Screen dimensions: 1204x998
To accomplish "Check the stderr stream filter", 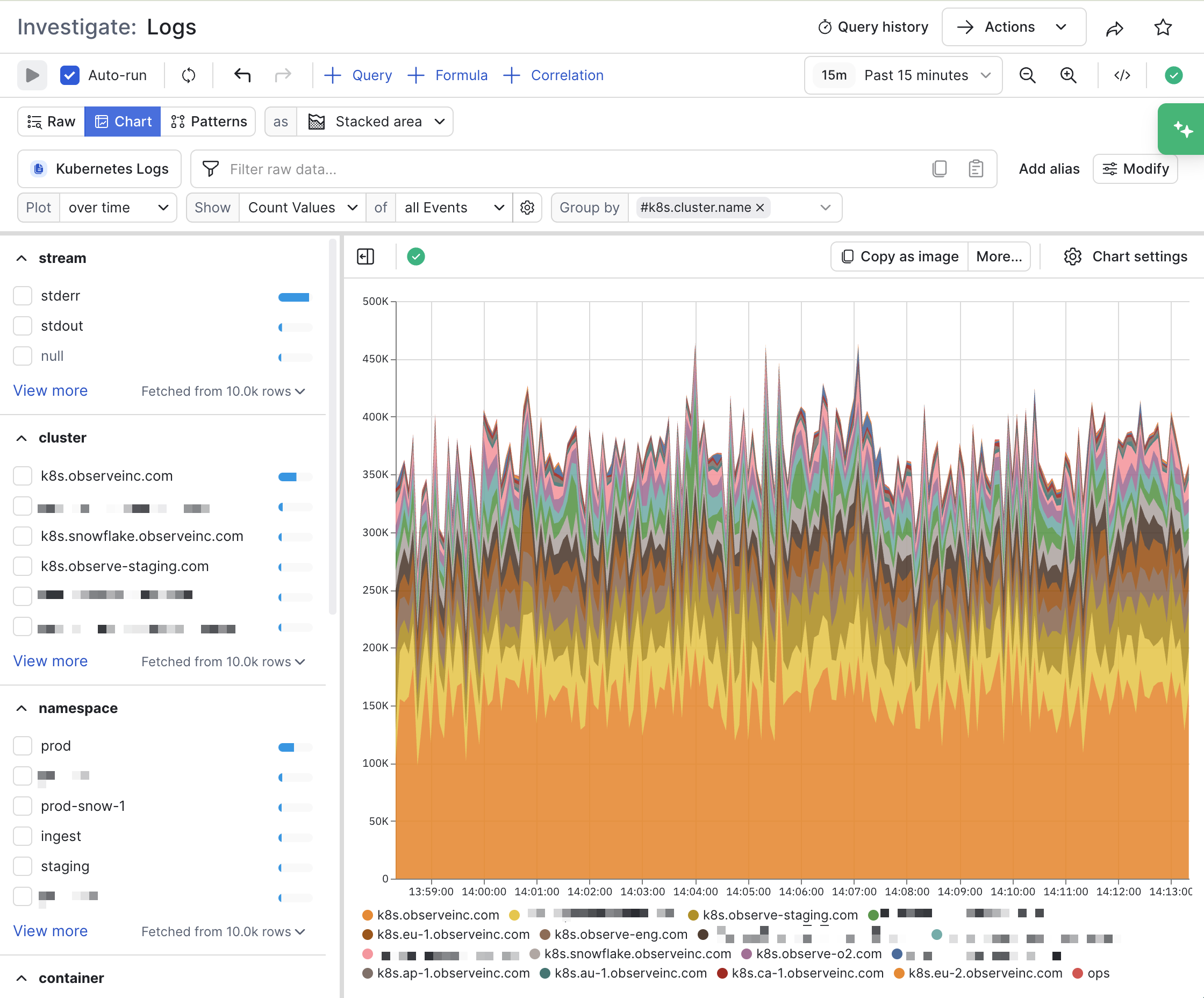I will tap(23, 296).
